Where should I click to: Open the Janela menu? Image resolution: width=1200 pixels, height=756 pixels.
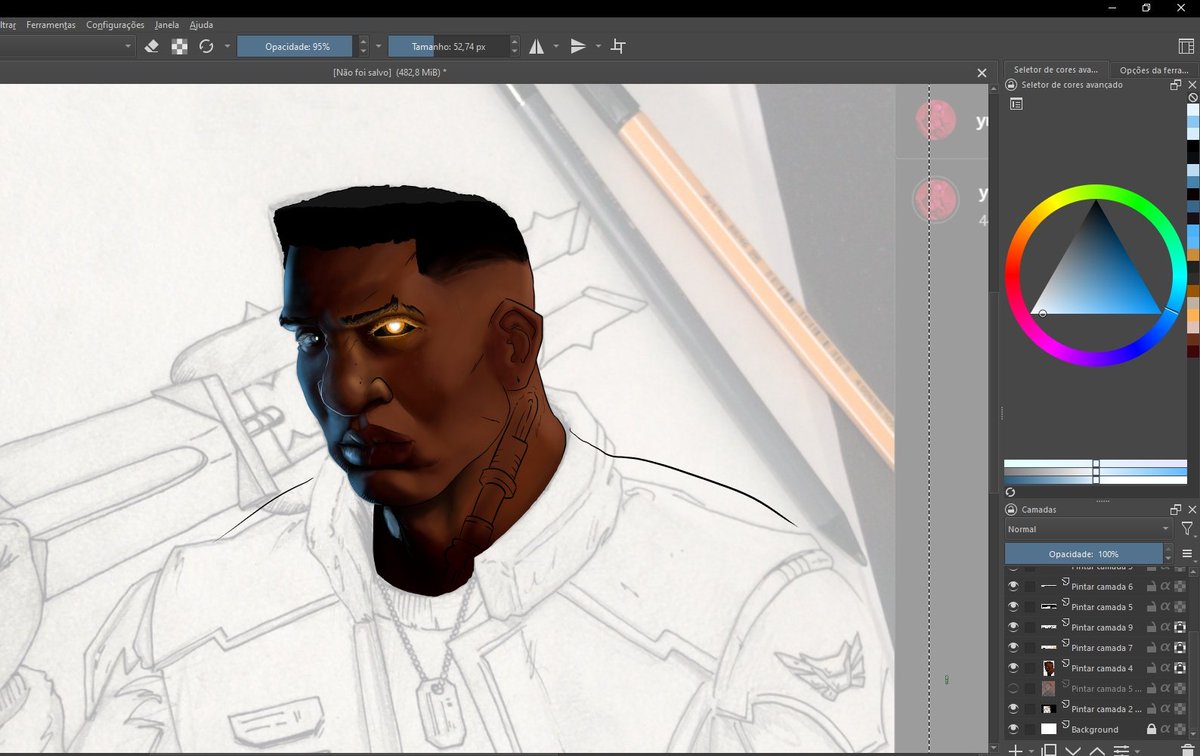pos(167,24)
